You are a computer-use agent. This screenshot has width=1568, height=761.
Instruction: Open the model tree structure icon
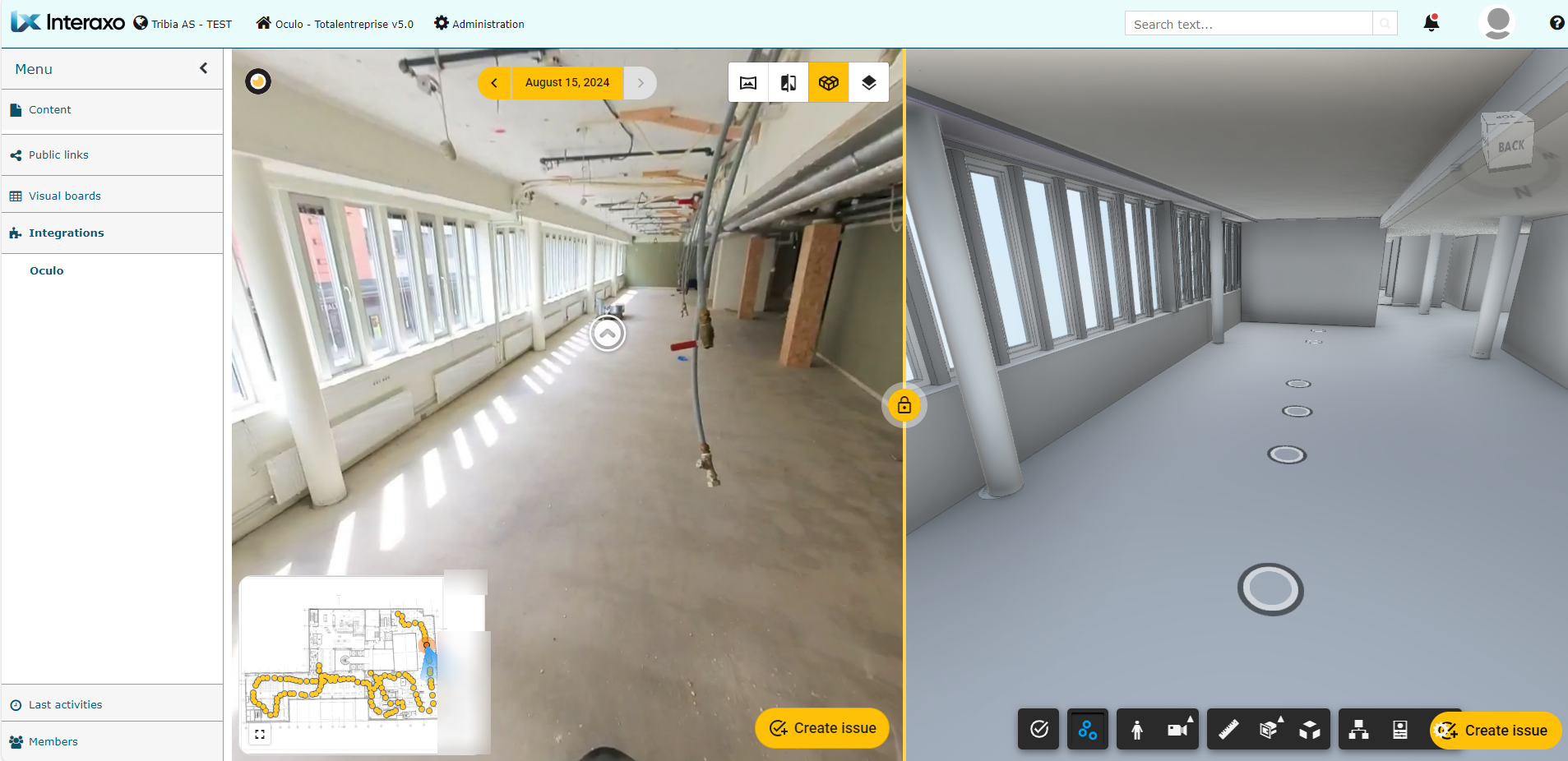point(1359,730)
